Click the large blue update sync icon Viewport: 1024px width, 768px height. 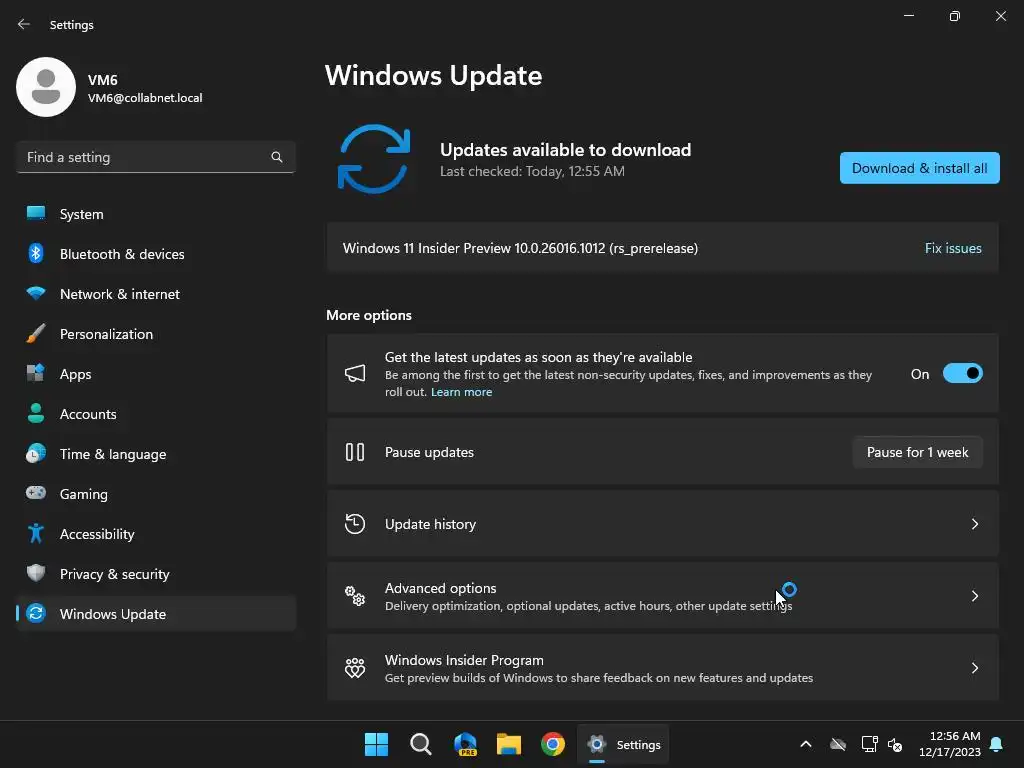(x=374, y=159)
